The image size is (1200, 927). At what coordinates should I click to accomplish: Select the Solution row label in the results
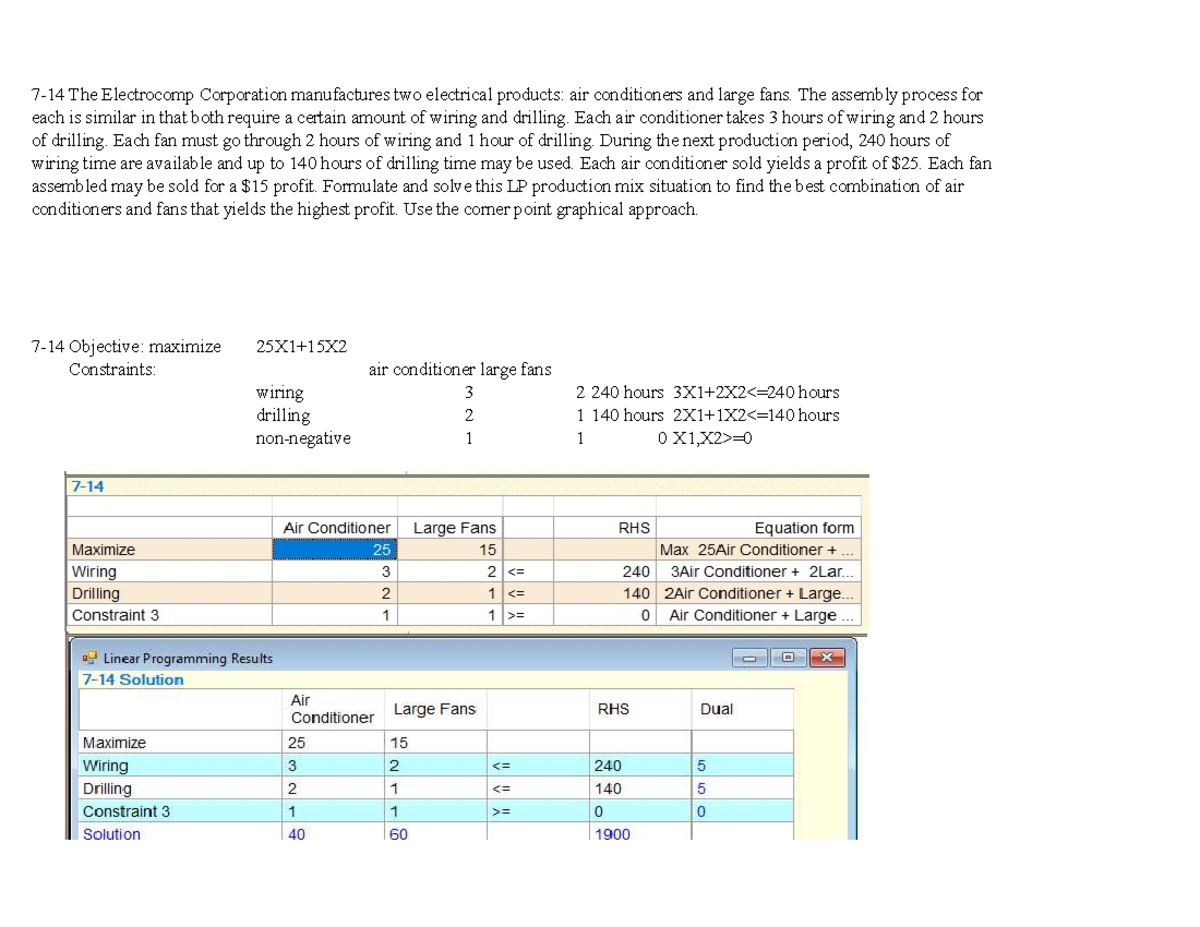click(x=112, y=834)
